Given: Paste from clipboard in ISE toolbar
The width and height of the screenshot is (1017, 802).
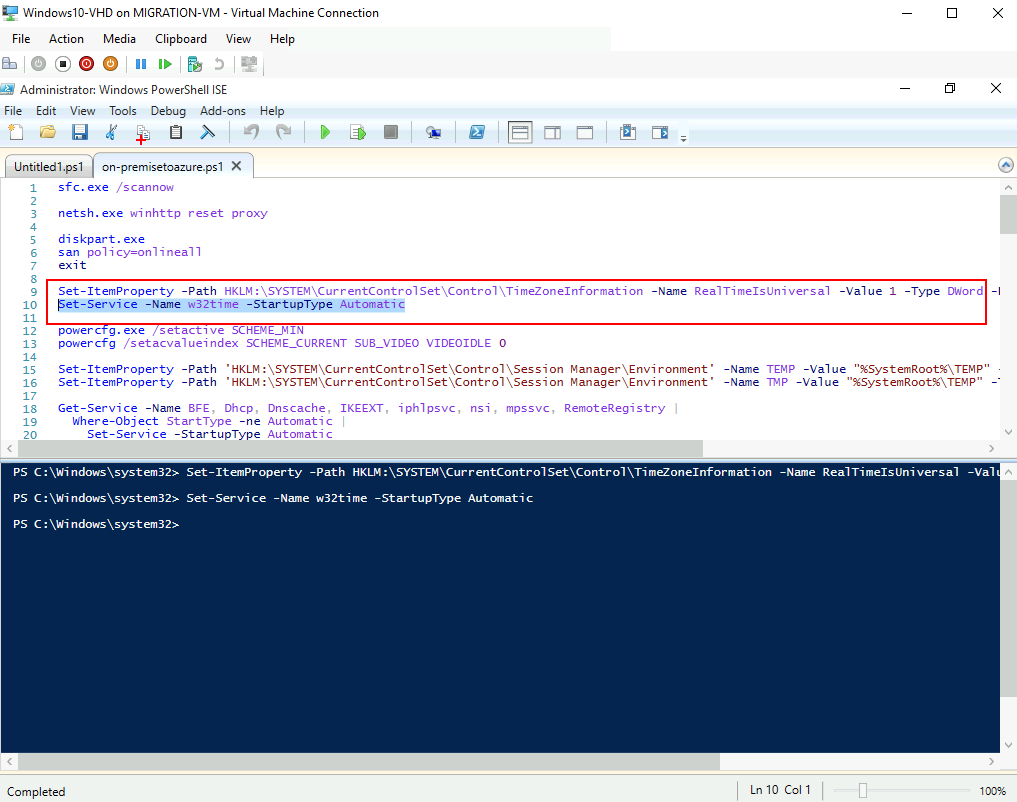Looking at the screenshot, I should (x=176, y=132).
